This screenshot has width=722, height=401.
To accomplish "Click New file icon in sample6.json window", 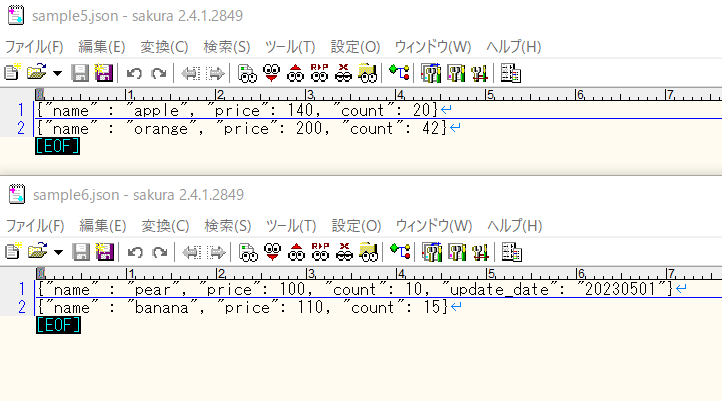I will (12, 252).
